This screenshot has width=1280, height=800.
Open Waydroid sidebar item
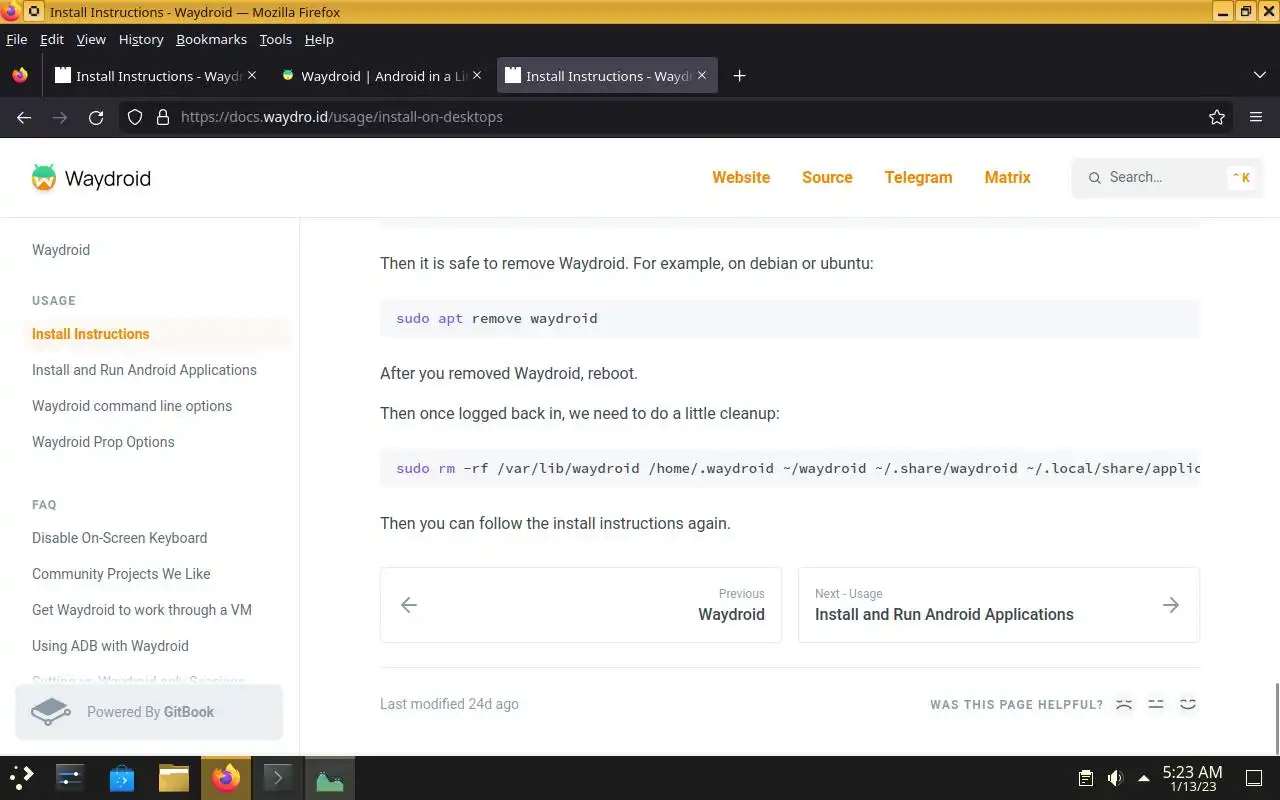[61, 250]
